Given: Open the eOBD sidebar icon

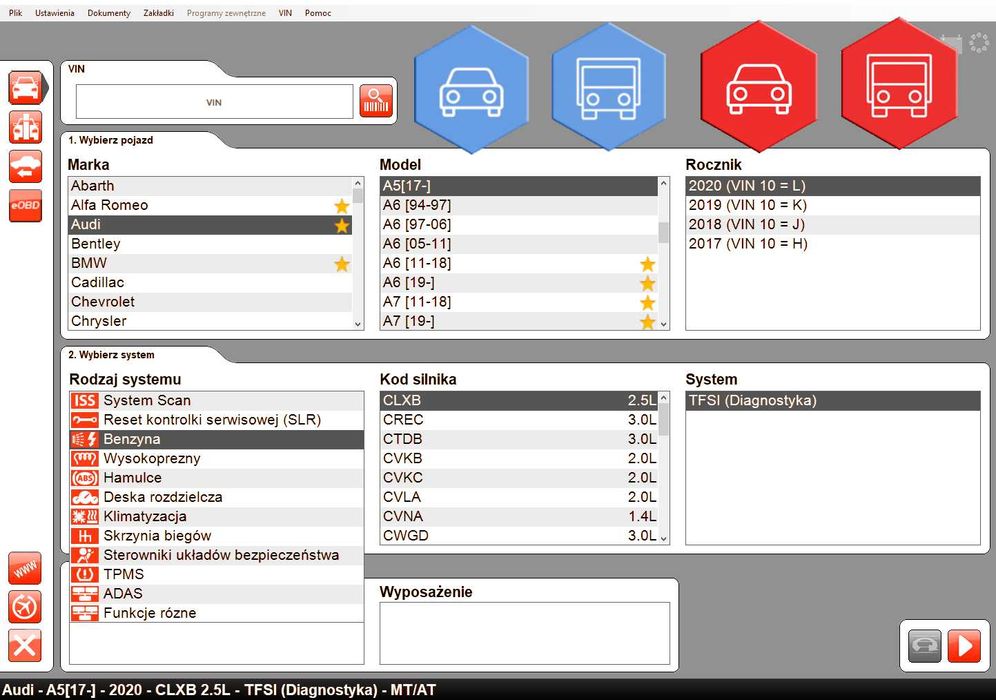Looking at the screenshot, I should click(25, 205).
